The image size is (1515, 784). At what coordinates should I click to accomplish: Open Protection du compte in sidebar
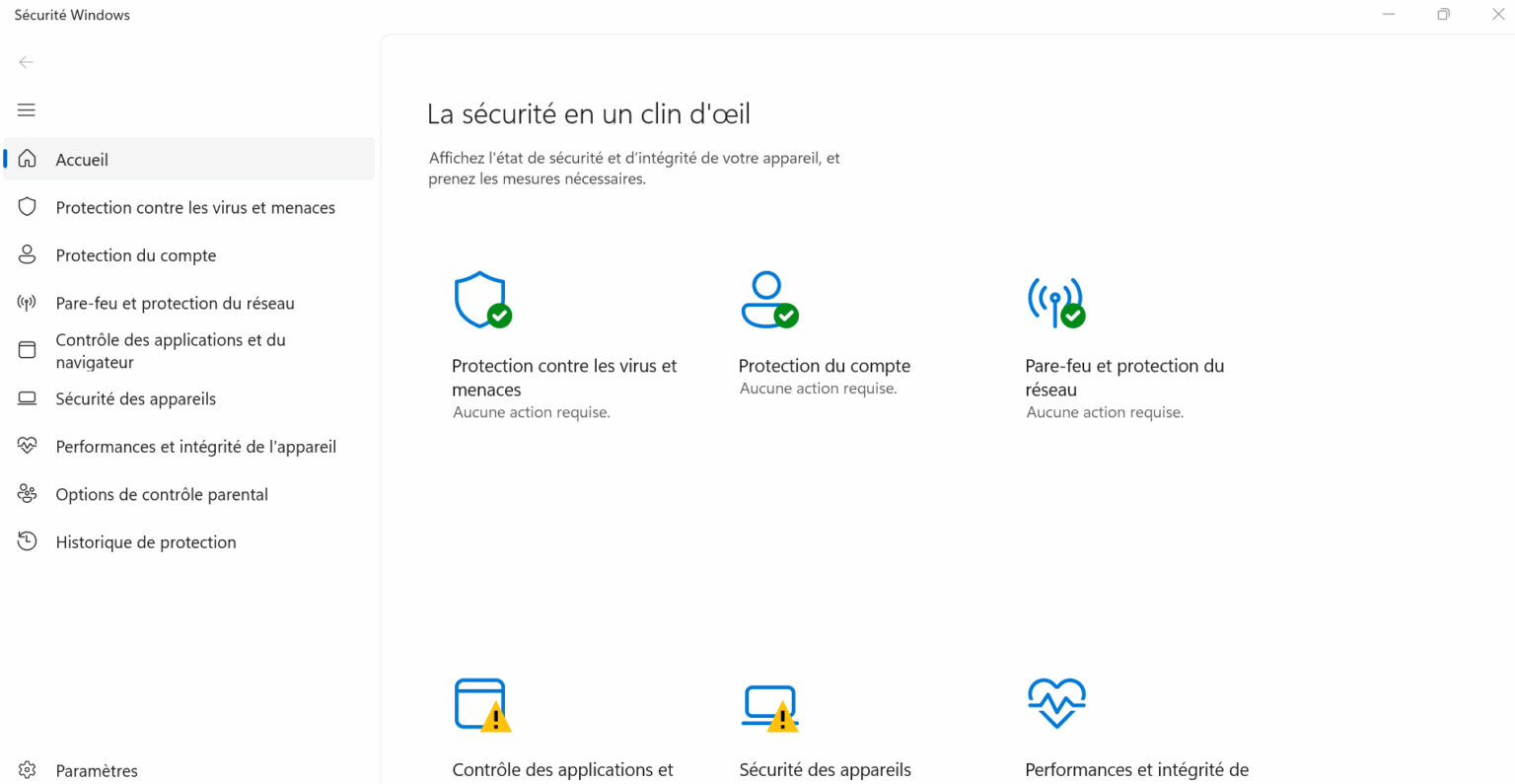pos(189,254)
